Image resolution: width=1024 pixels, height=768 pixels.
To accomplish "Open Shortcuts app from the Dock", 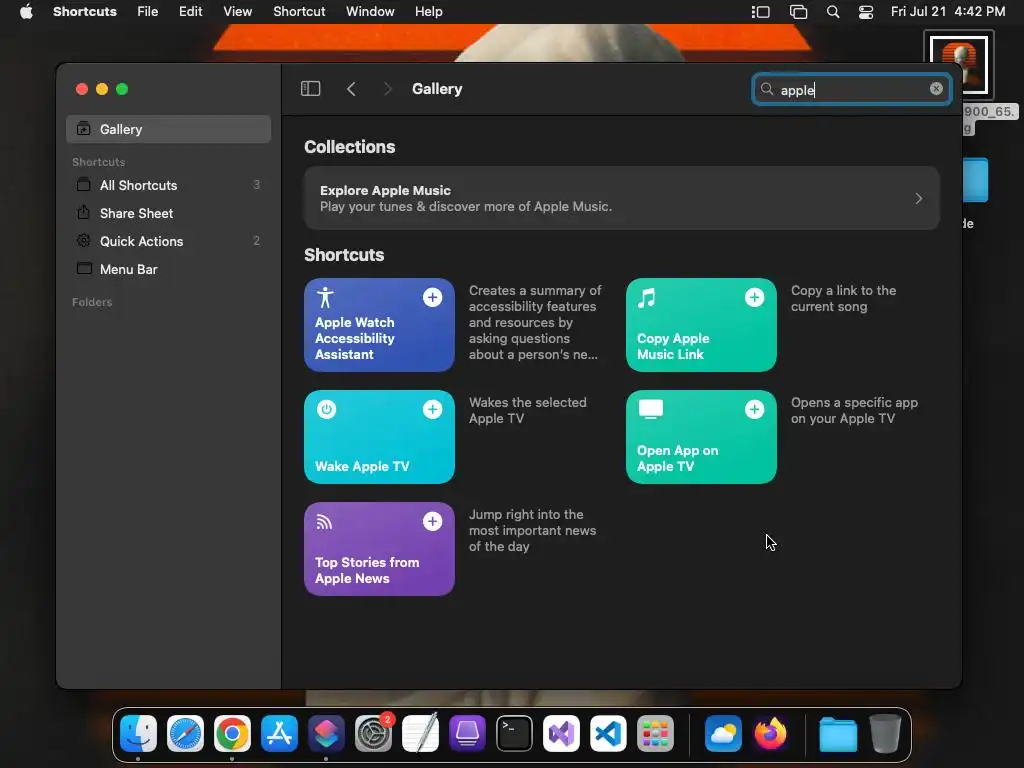I will point(327,733).
